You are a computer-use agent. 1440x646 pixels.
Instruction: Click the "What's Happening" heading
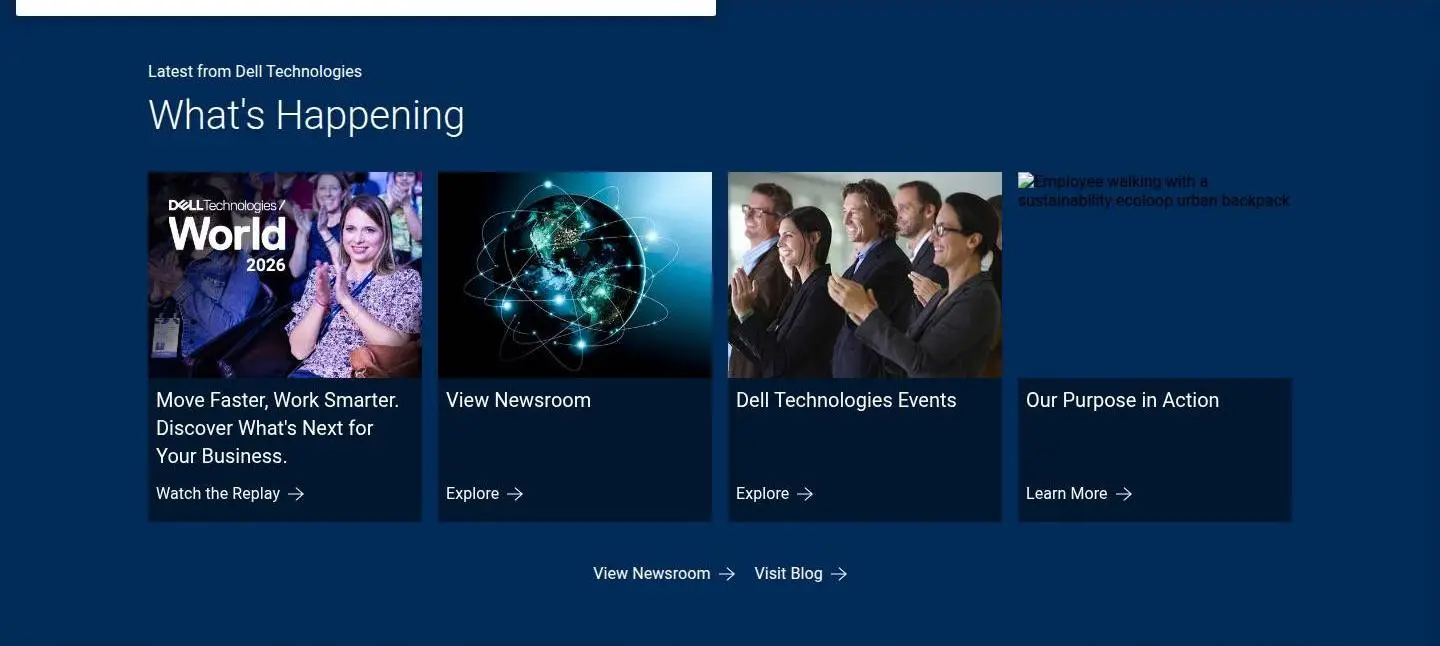click(306, 115)
